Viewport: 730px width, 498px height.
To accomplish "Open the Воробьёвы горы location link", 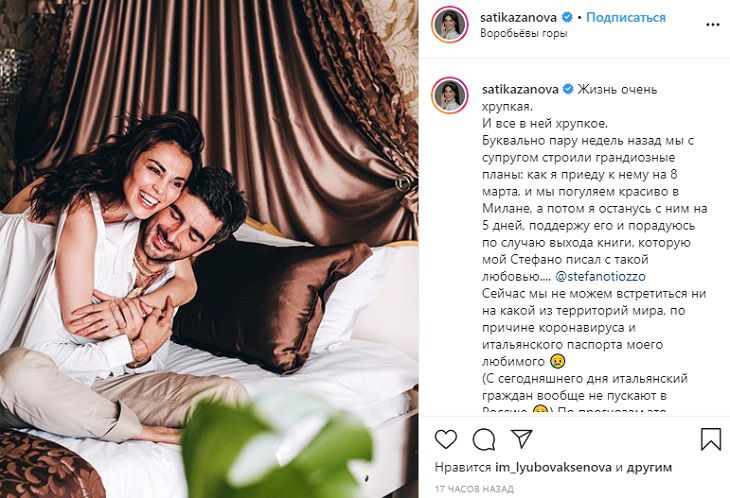I will click(523, 34).
